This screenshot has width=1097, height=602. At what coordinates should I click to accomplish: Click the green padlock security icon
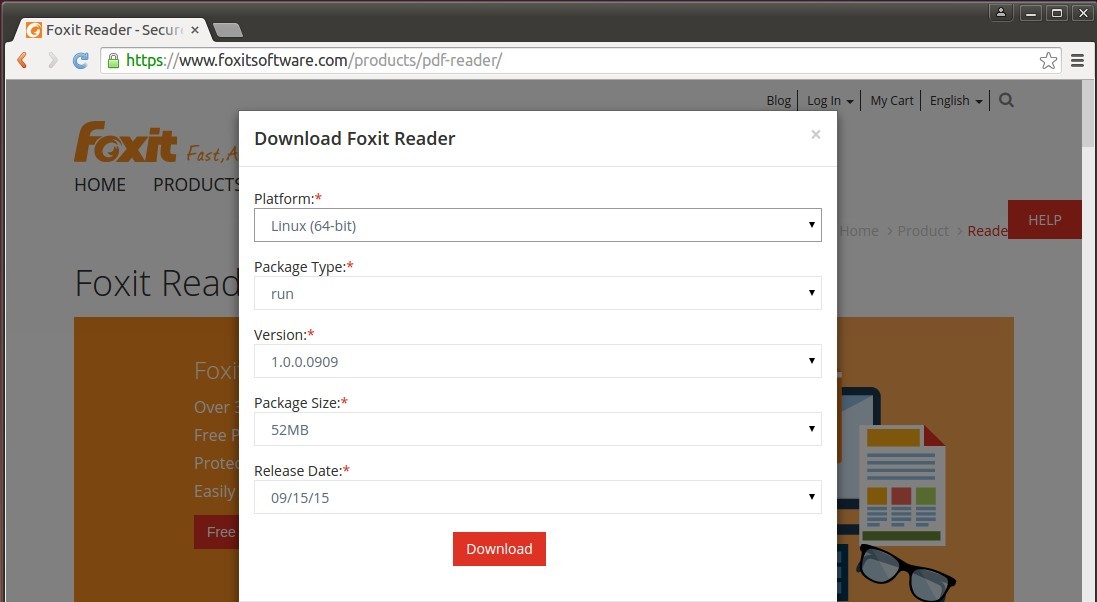[x=113, y=60]
